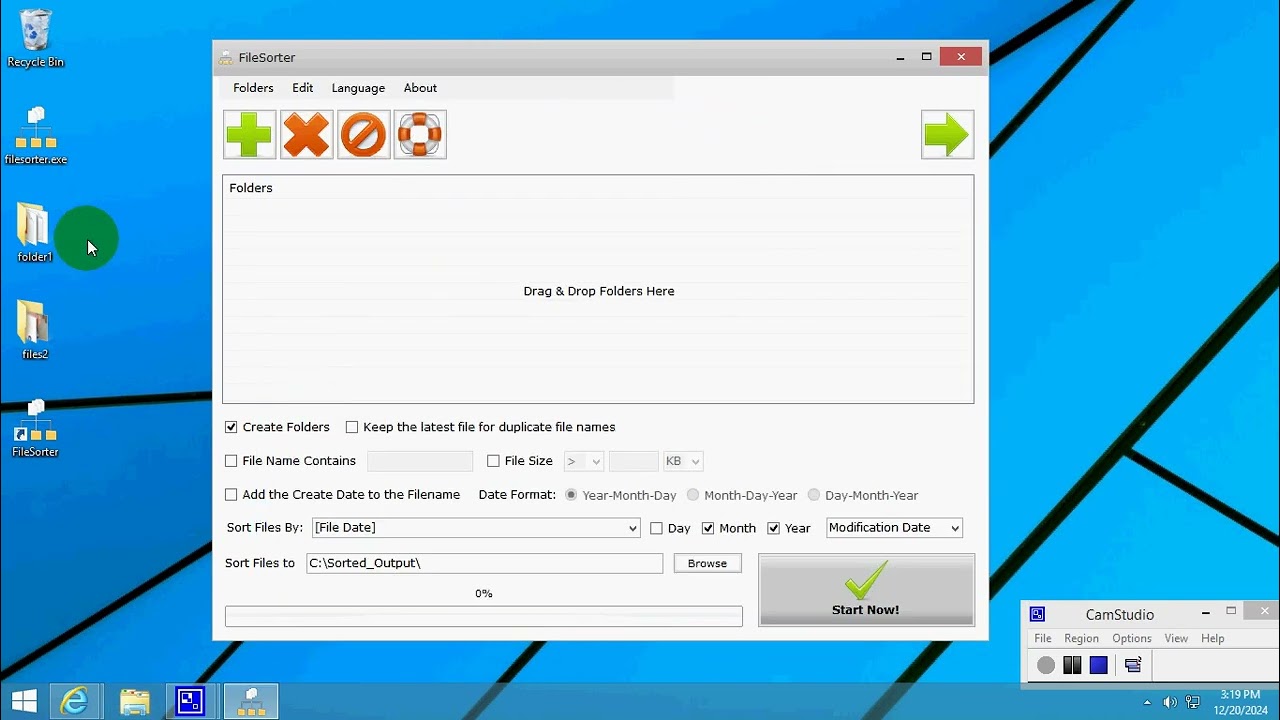
Task: Enable the File Name Contains checkbox
Action: coord(231,461)
